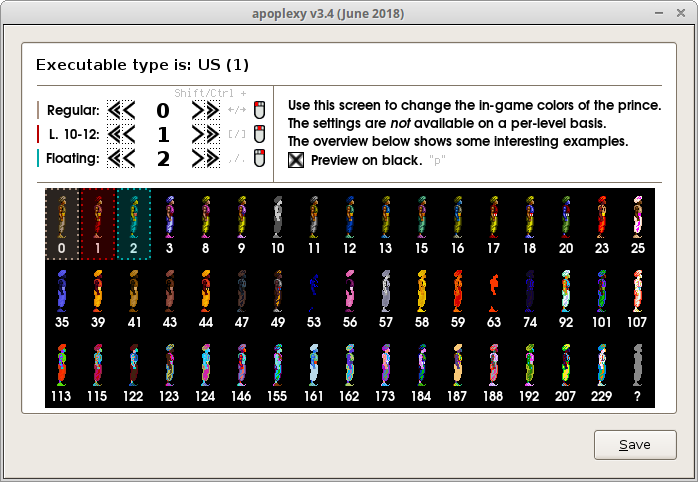Select prince color example 2
The height and width of the screenshot is (482, 698).
134,224
